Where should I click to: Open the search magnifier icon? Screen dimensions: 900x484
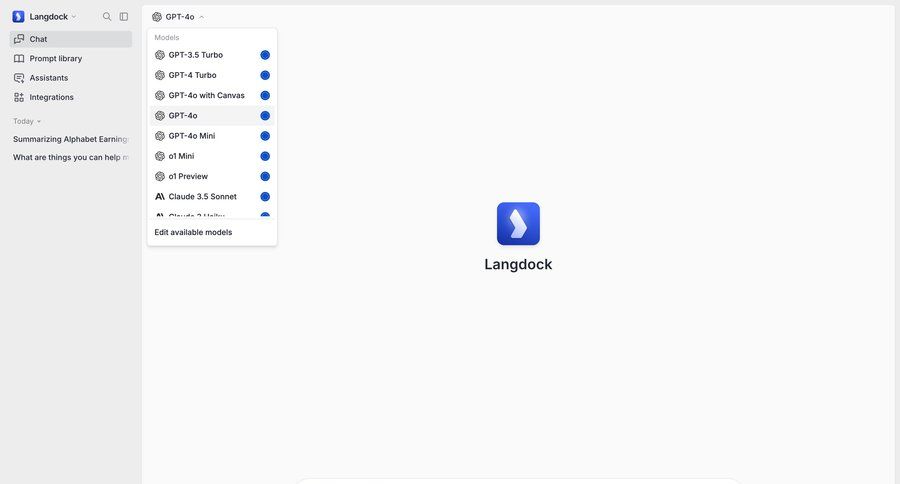click(x=107, y=17)
